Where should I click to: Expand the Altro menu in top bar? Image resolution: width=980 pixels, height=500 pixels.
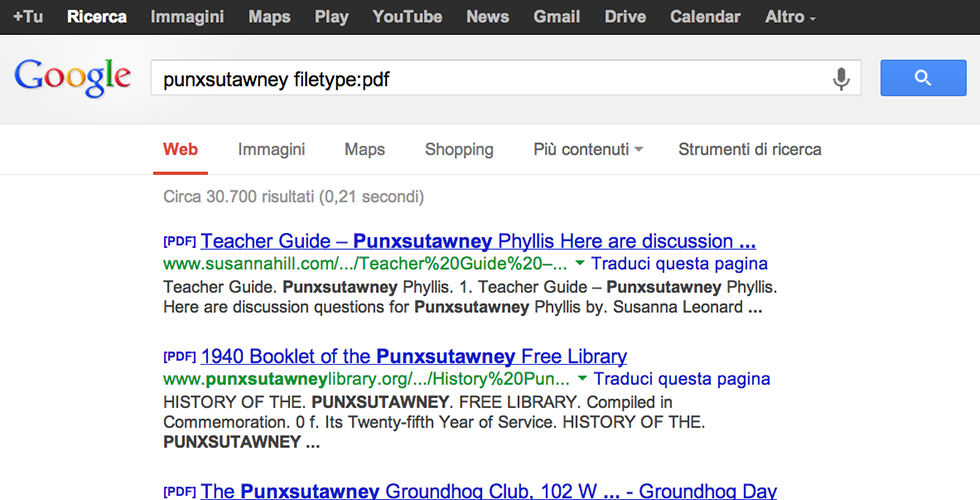790,17
